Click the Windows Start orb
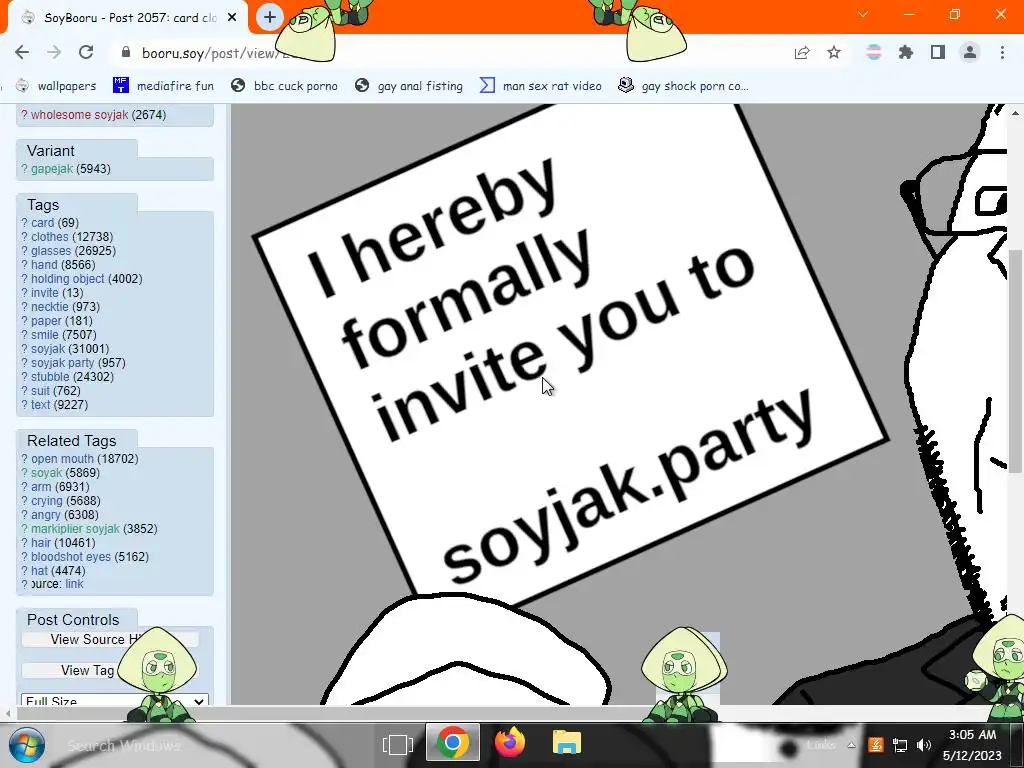 click(x=27, y=745)
